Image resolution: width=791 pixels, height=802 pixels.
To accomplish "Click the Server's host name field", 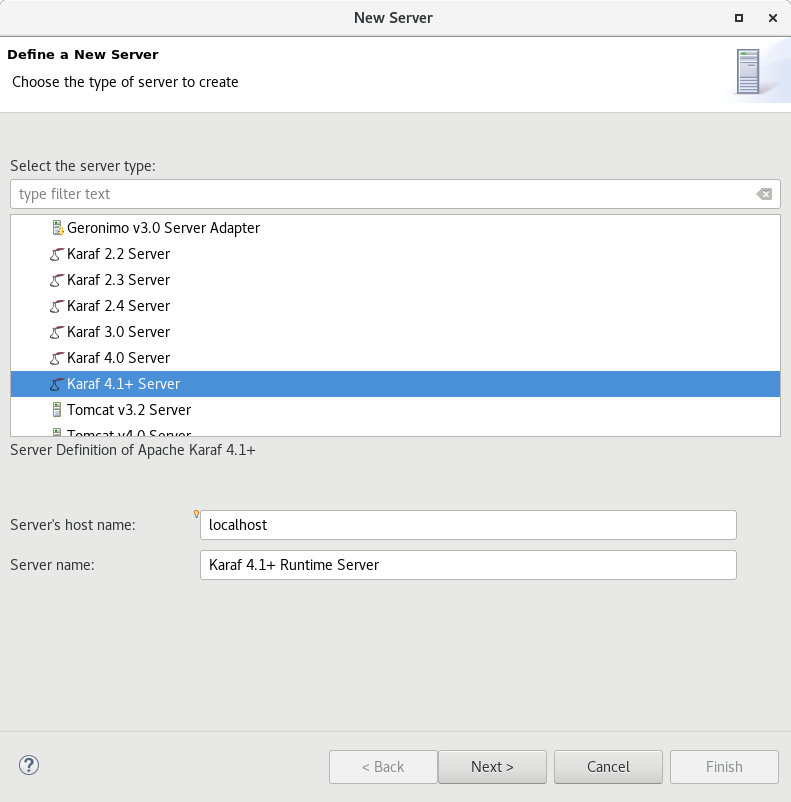I will point(468,525).
